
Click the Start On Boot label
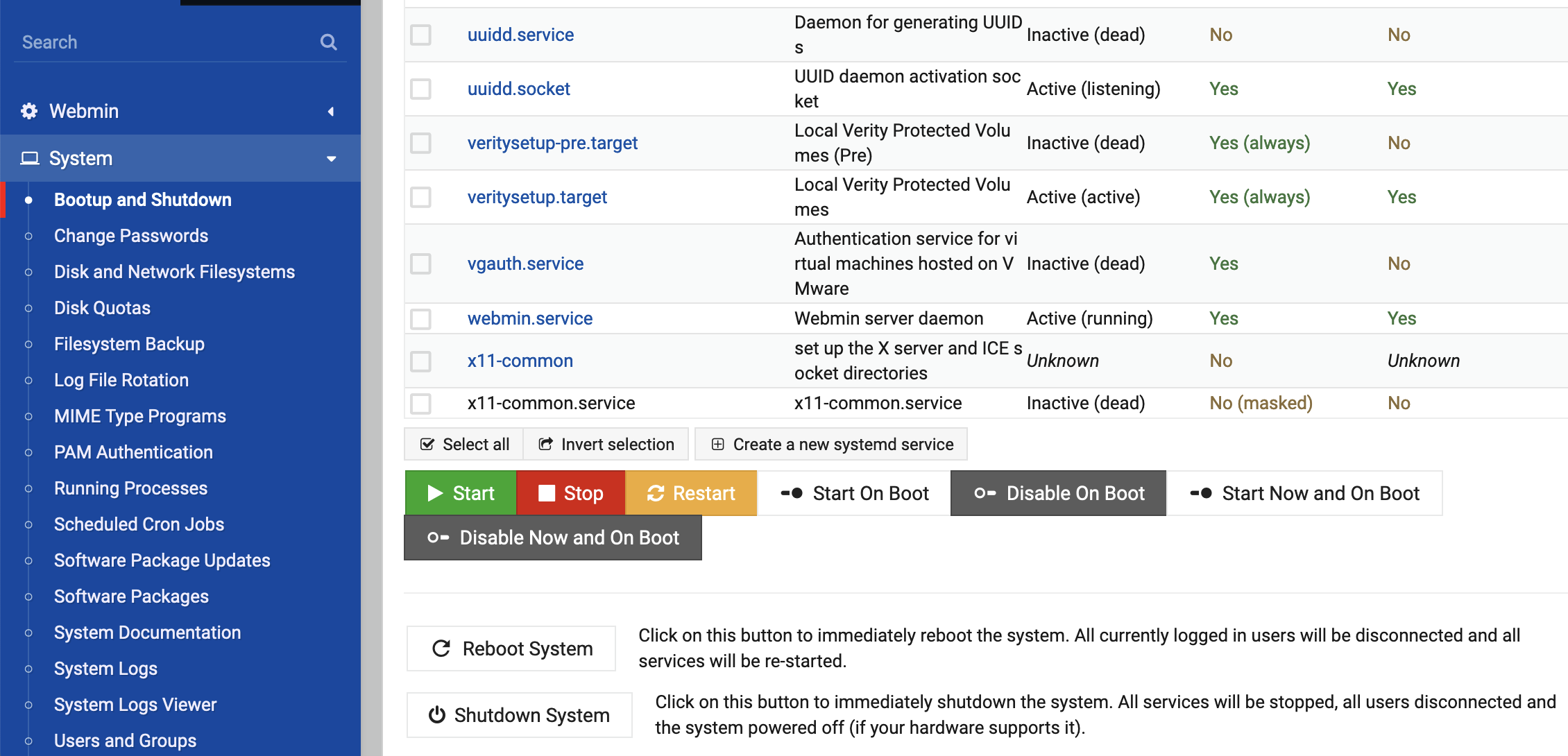coord(871,493)
